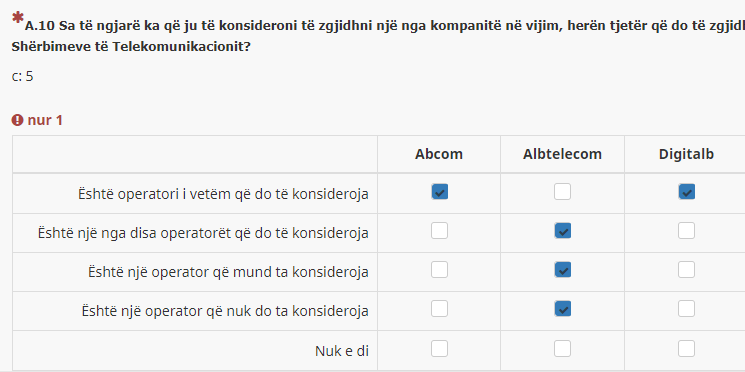
Task: Check Abcom for 'mund ta konsideroja' row
Action: [439, 270]
